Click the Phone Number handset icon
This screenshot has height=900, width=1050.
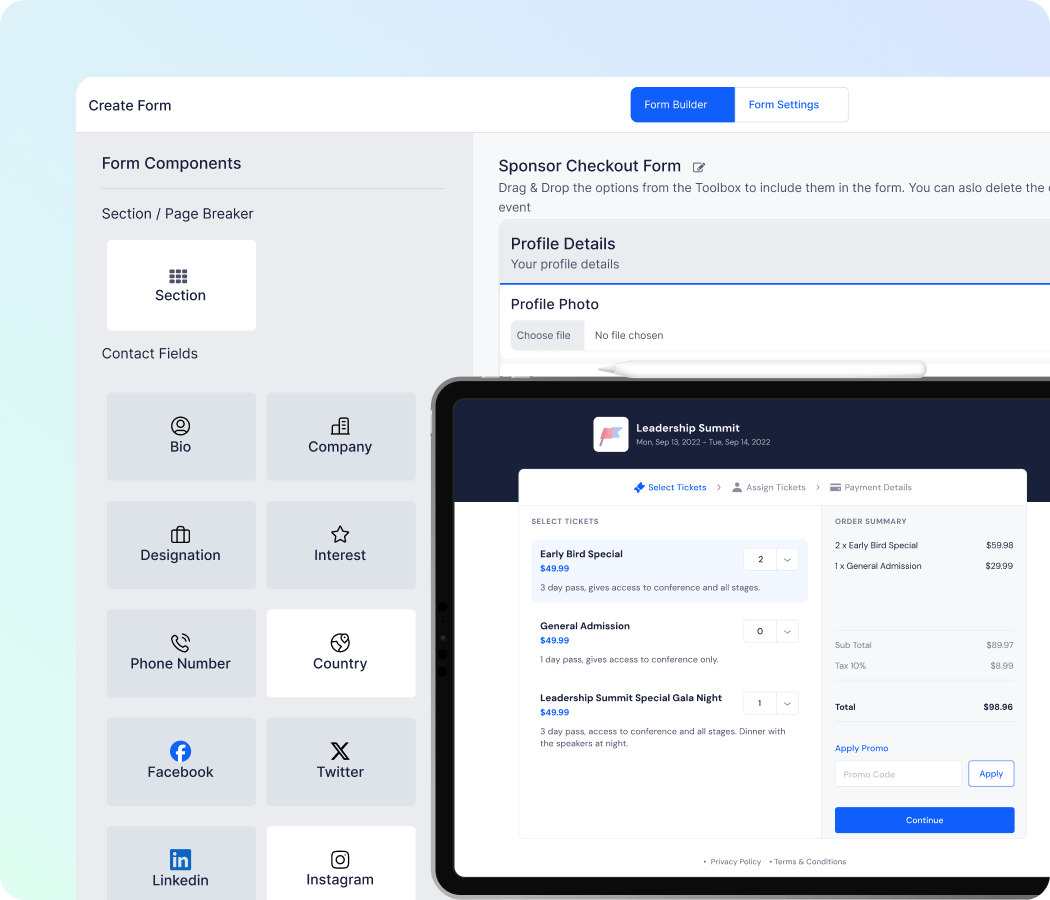click(180, 643)
